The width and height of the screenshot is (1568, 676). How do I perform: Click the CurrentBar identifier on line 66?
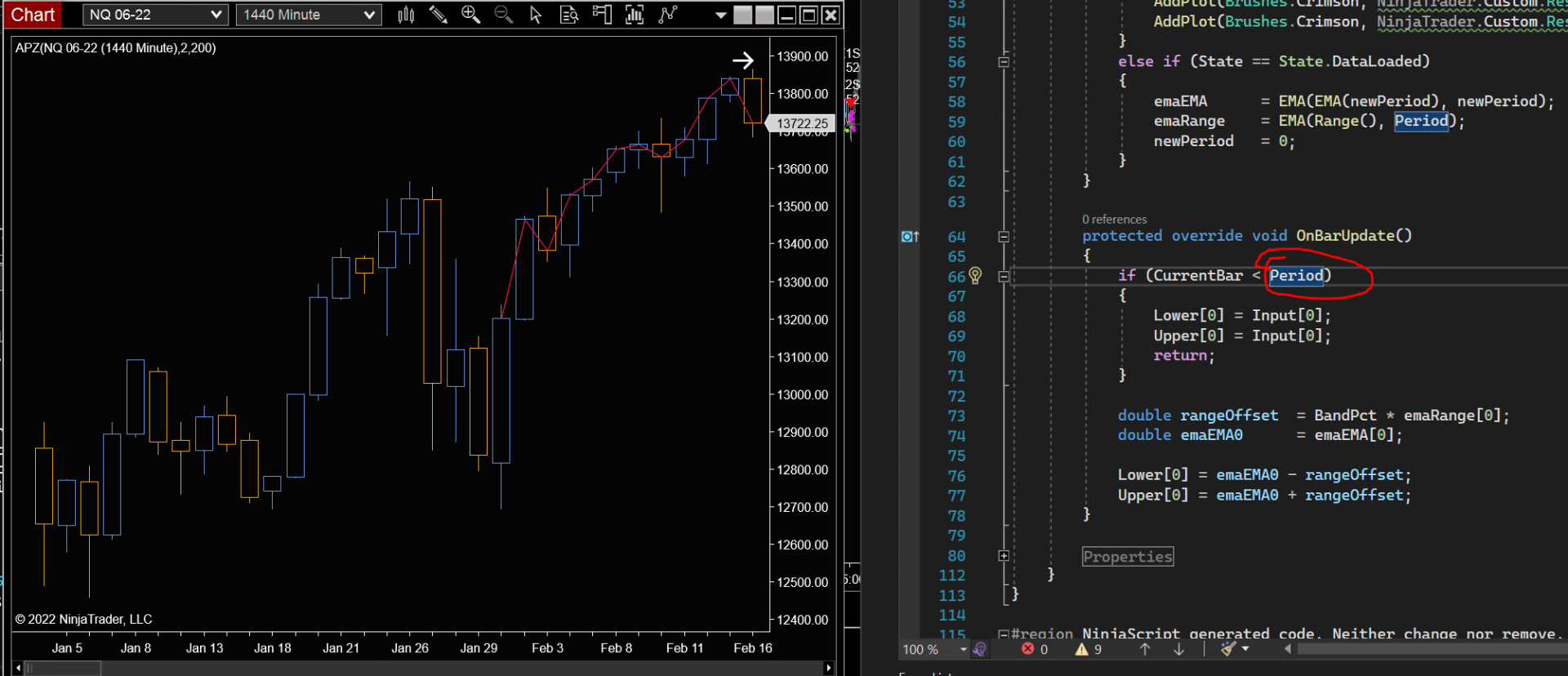(x=1197, y=276)
